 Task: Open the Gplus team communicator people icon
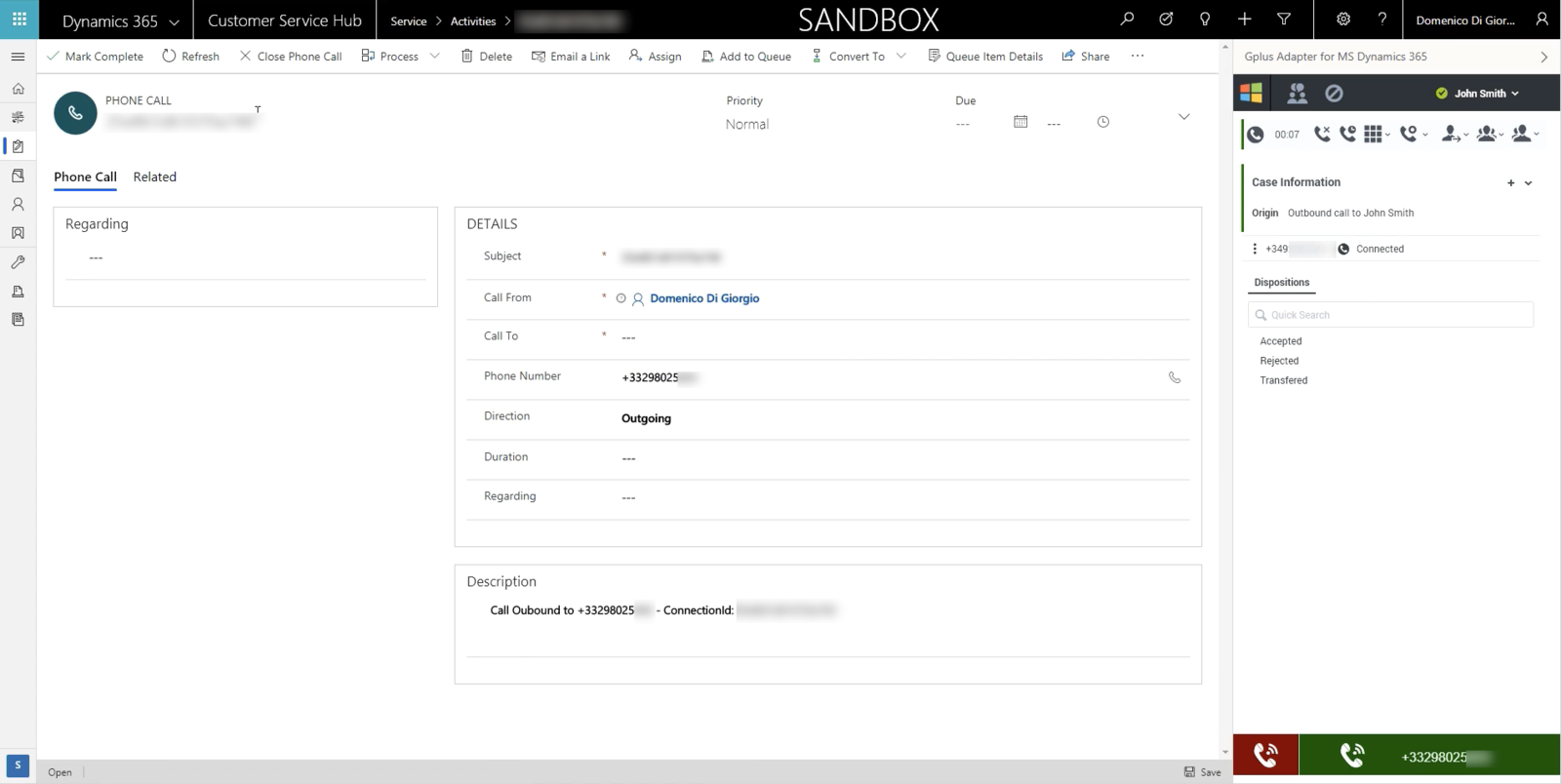point(1297,94)
